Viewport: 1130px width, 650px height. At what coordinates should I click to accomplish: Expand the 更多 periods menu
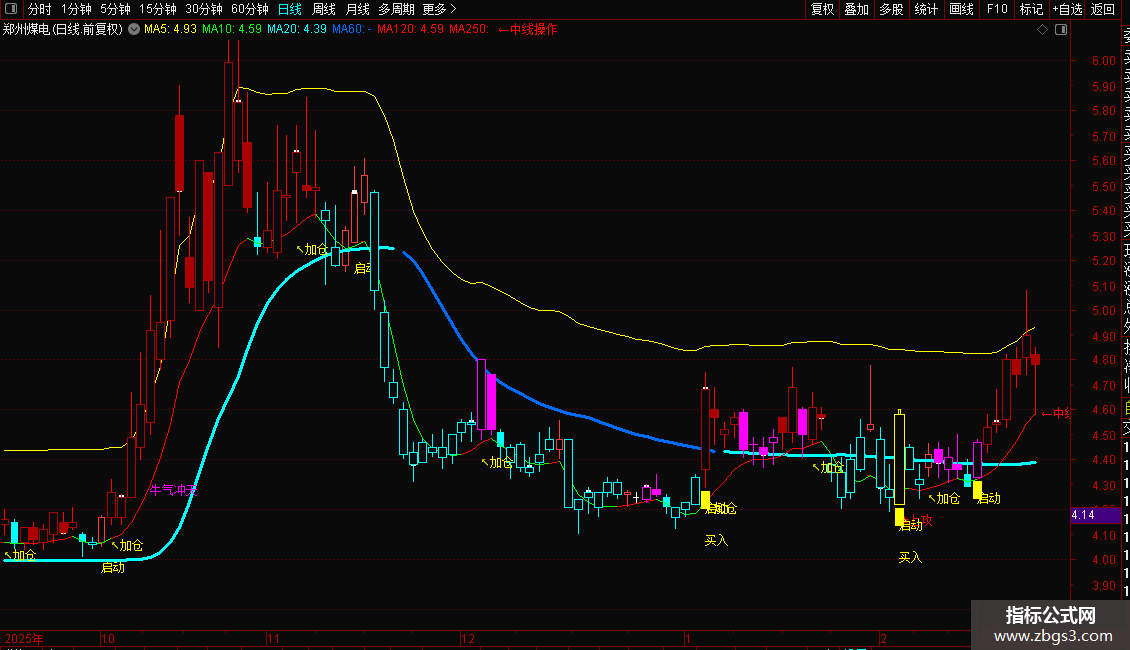[440, 9]
